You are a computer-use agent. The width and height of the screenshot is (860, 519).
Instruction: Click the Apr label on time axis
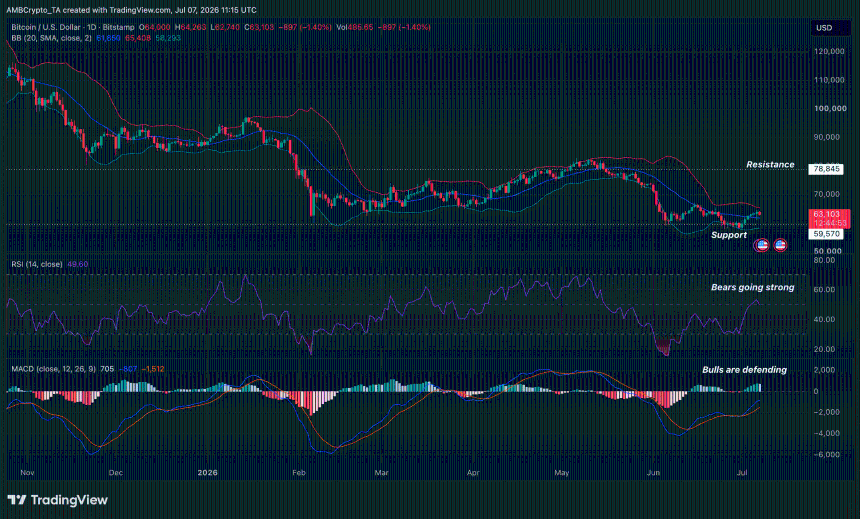click(473, 472)
